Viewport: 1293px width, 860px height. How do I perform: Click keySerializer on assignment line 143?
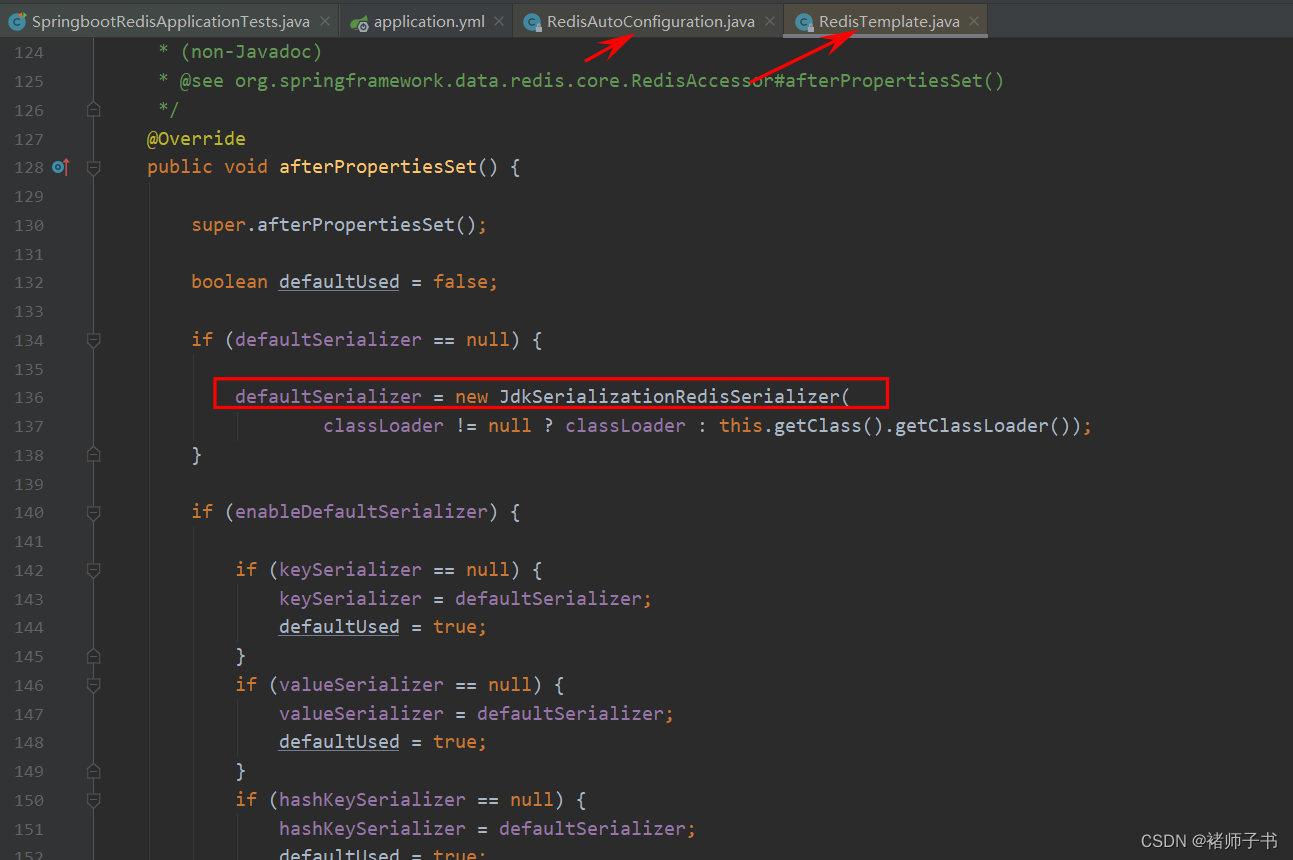point(350,598)
